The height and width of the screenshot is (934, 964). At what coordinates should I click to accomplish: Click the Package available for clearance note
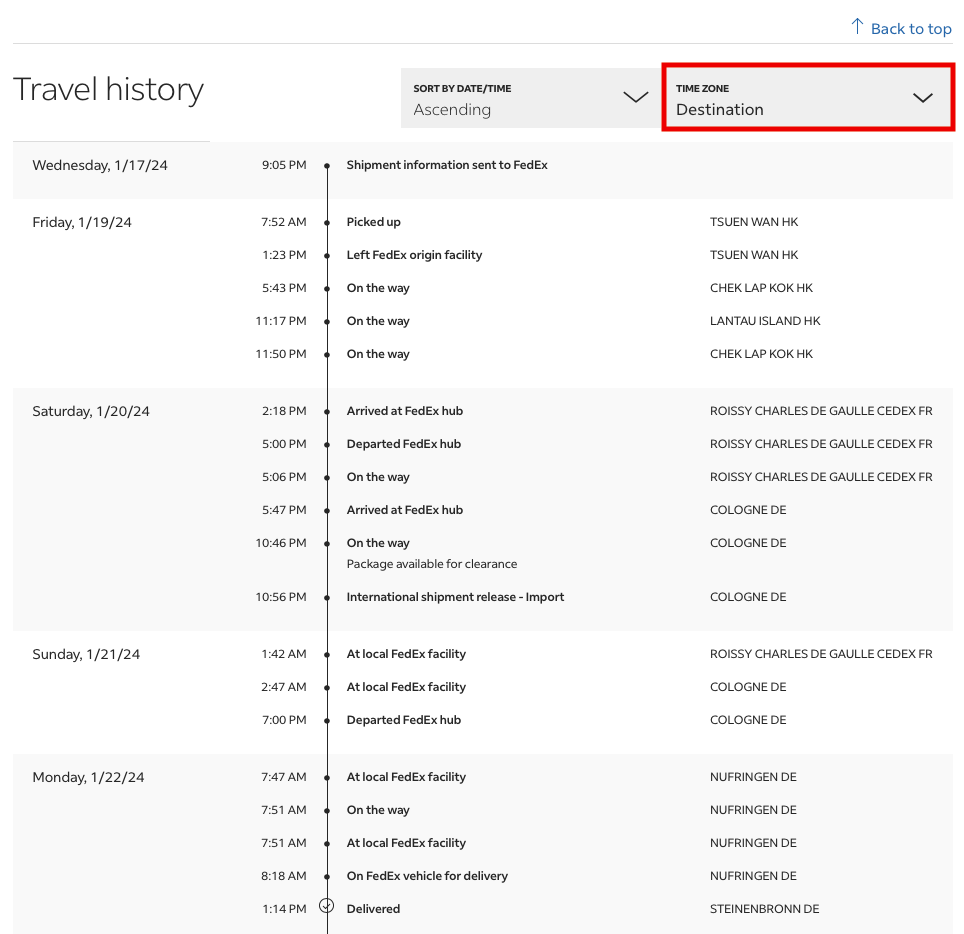pyautogui.click(x=432, y=564)
